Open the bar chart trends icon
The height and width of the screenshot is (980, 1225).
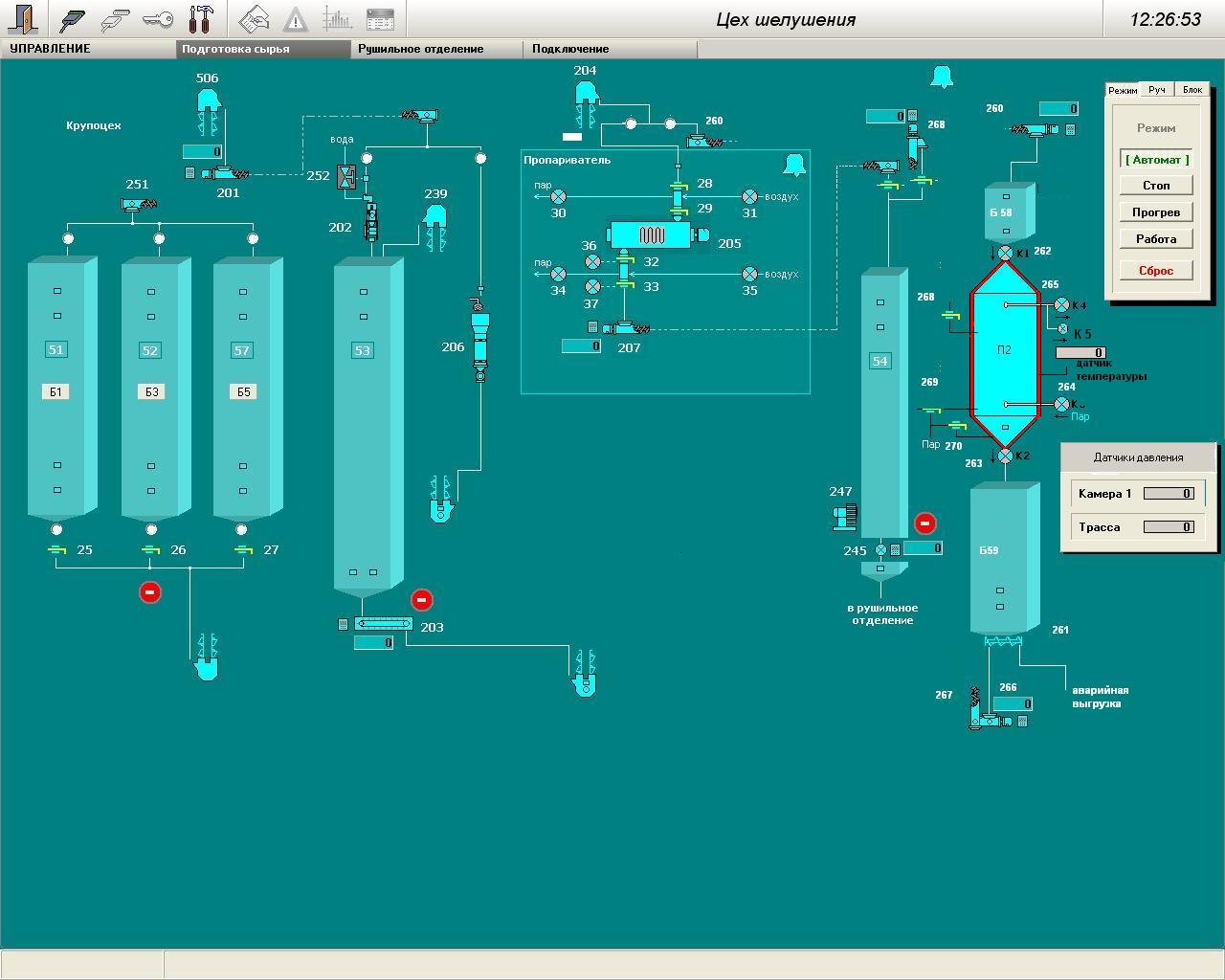[x=337, y=19]
